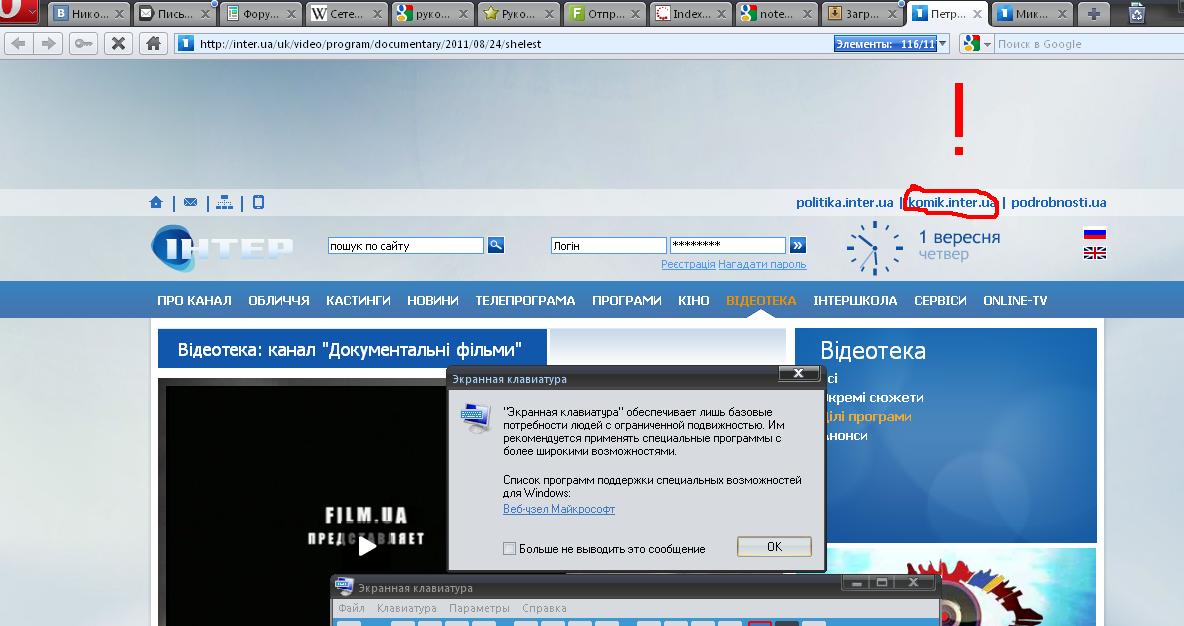This screenshot has width=1184, height=626.
Task: Close the 'Нико...' VK tab
Action: (x=119, y=14)
